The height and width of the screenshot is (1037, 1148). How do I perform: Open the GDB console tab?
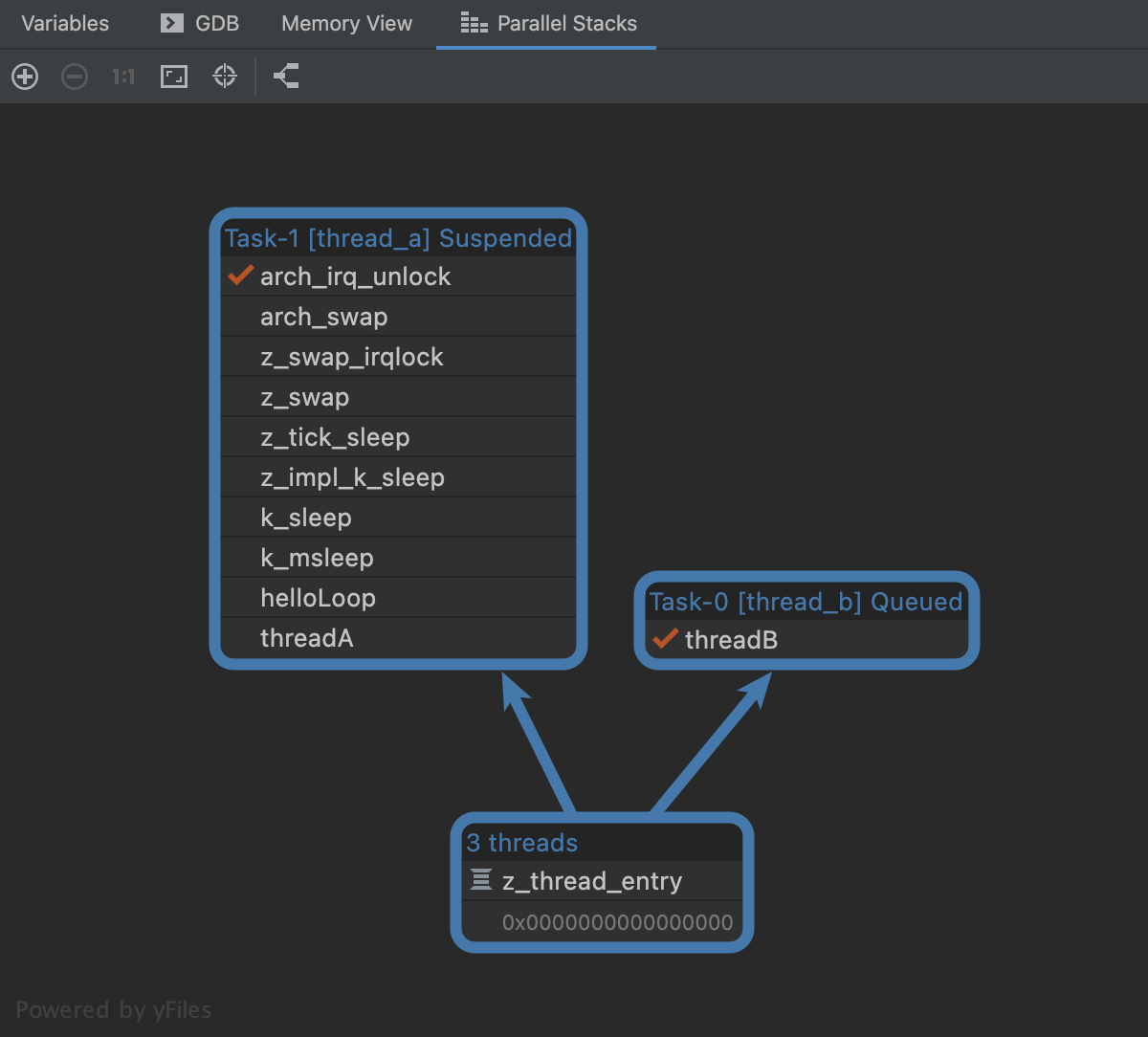pos(200,24)
